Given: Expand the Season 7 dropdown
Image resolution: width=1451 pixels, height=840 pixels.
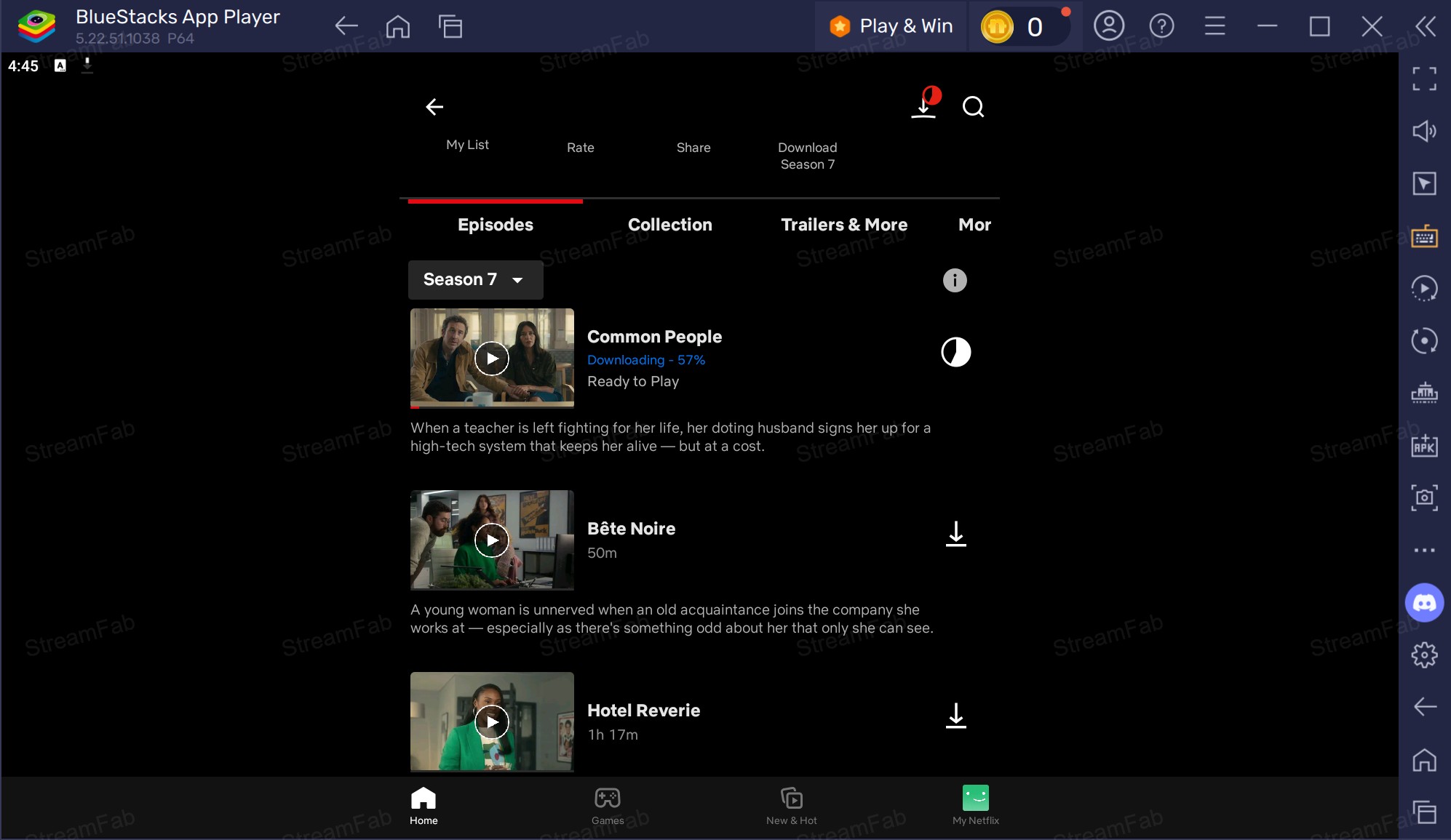Looking at the screenshot, I should (475, 280).
